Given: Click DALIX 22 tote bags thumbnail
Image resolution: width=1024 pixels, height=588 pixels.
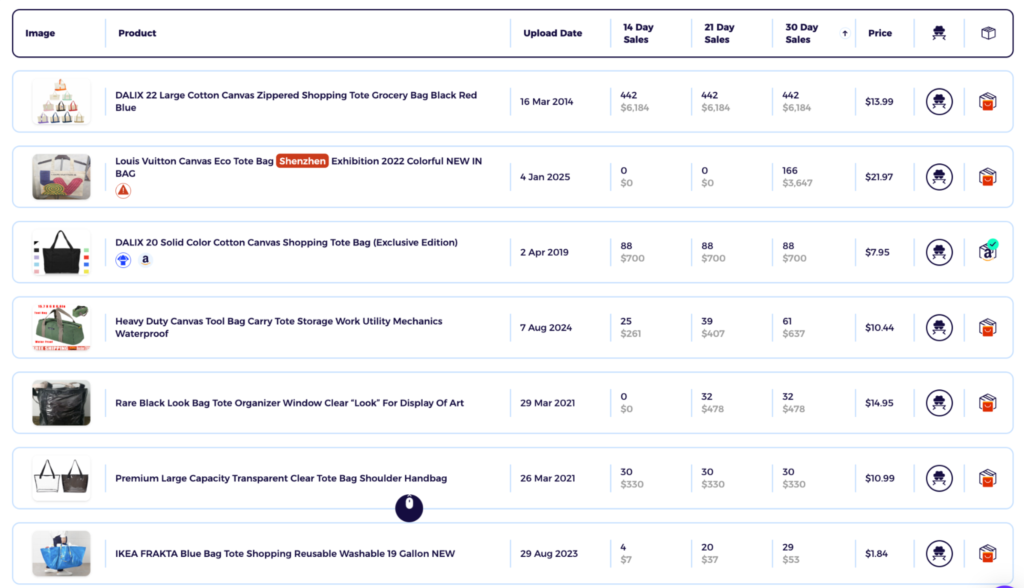Looking at the screenshot, I should pos(61,101).
